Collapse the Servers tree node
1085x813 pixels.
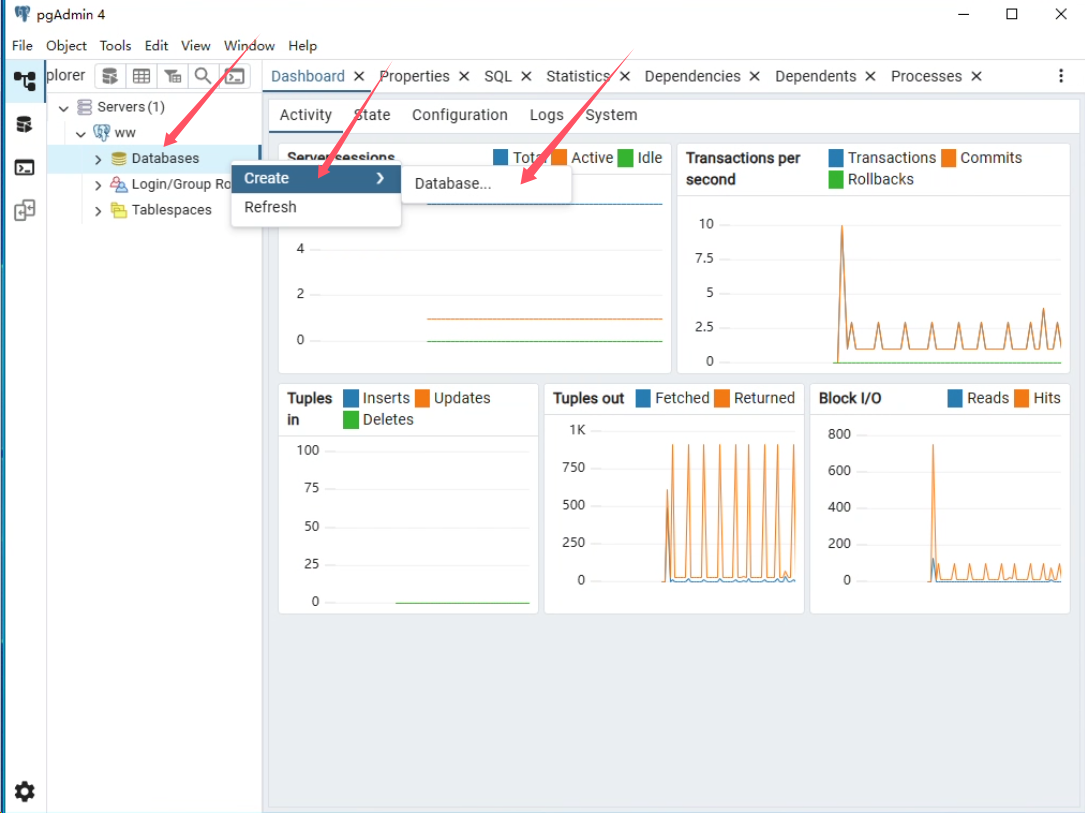click(x=64, y=108)
